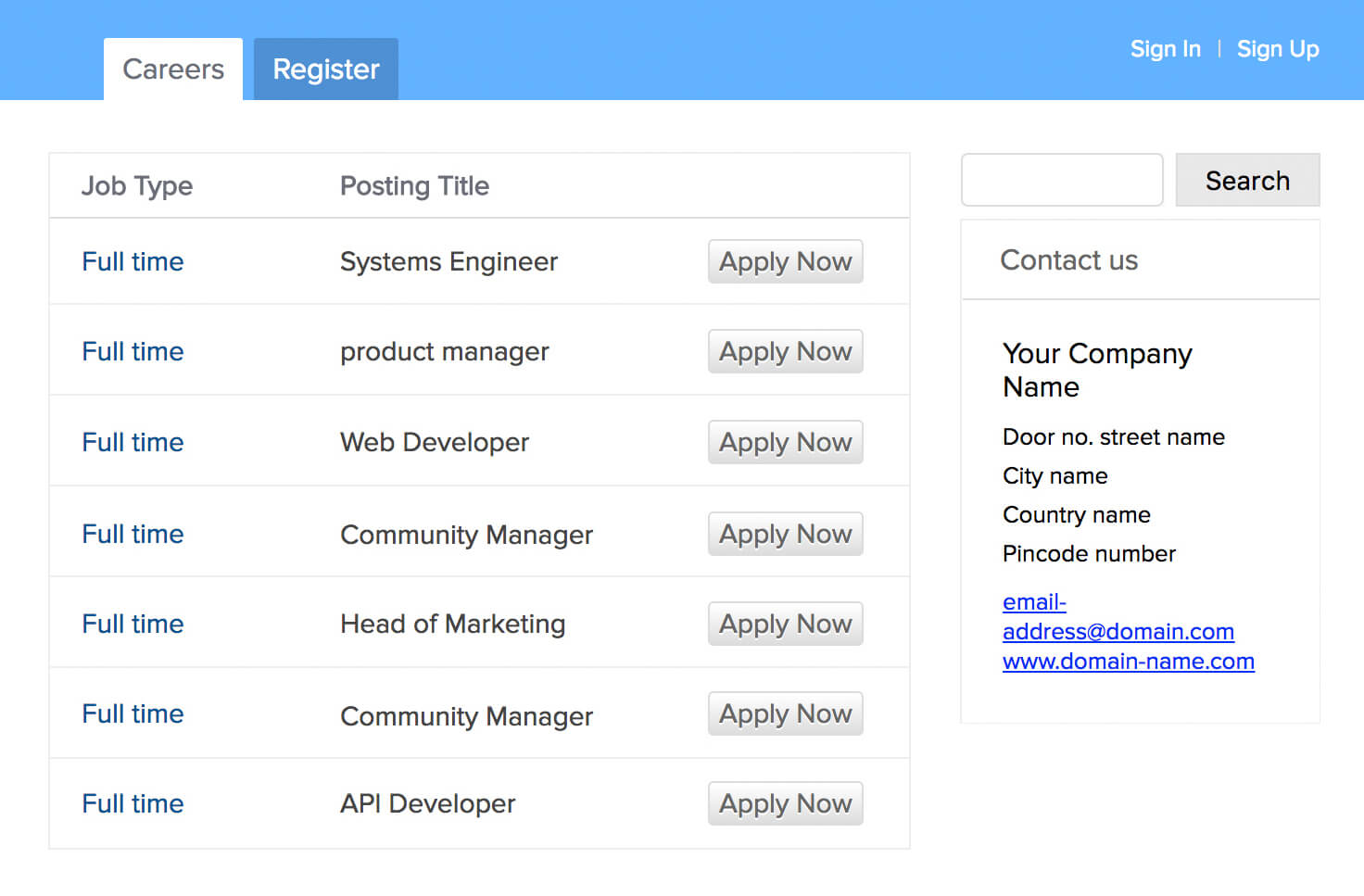
Task: Open the email-address@domain.com link
Action: (x=1118, y=631)
